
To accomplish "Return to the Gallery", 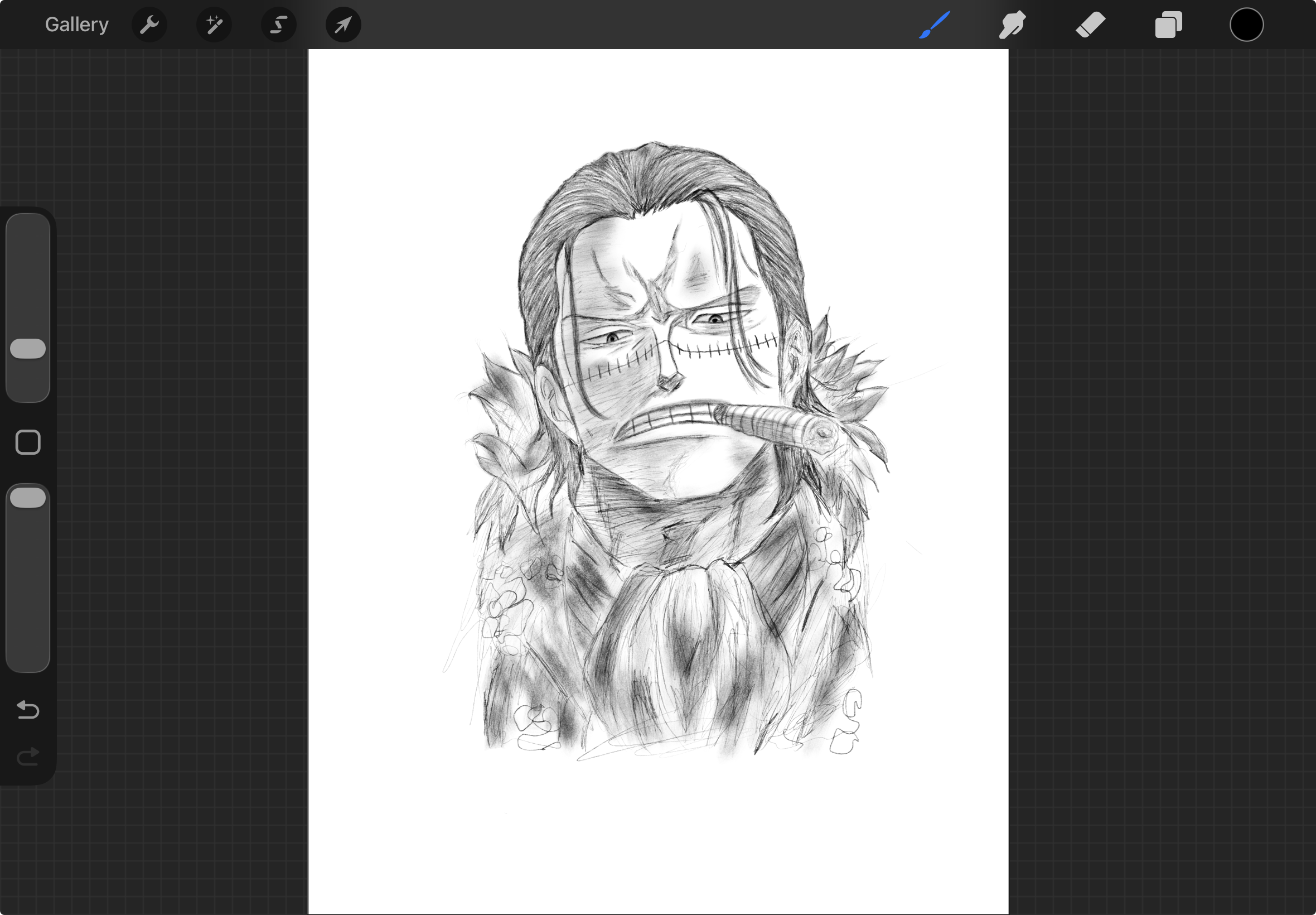I will 77,25.
